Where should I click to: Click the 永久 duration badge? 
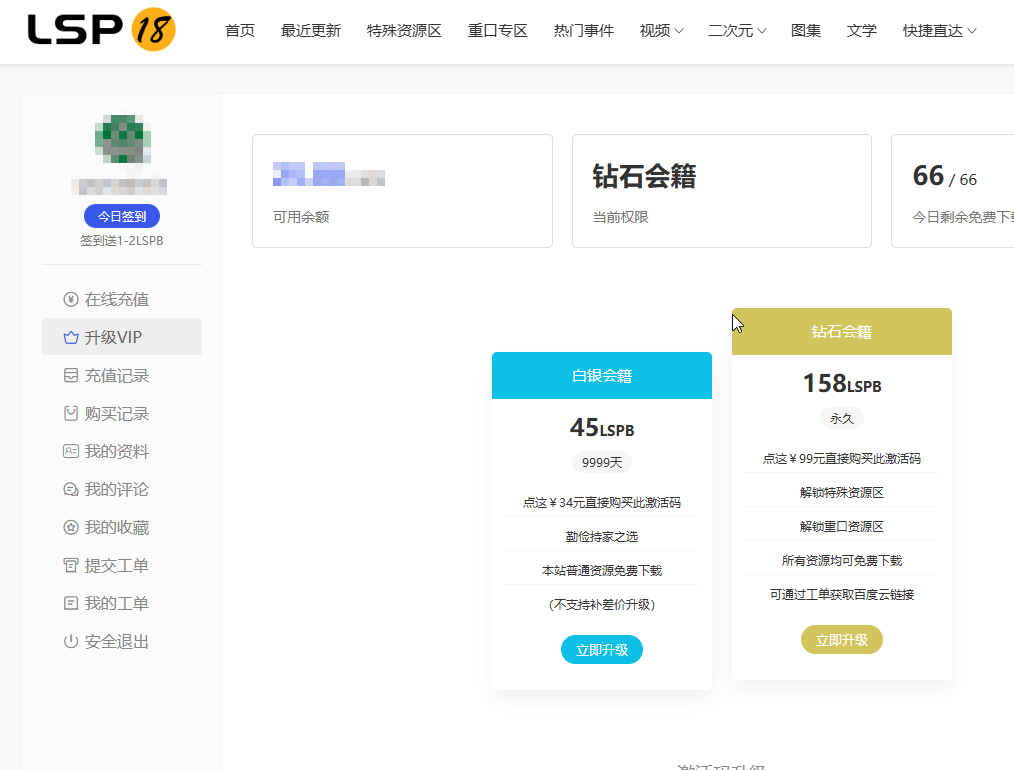click(841, 418)
